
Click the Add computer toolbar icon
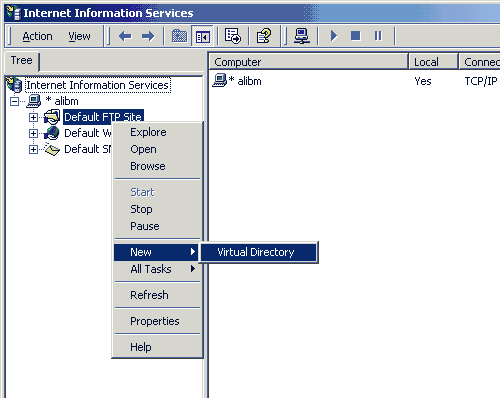point(302,36)
